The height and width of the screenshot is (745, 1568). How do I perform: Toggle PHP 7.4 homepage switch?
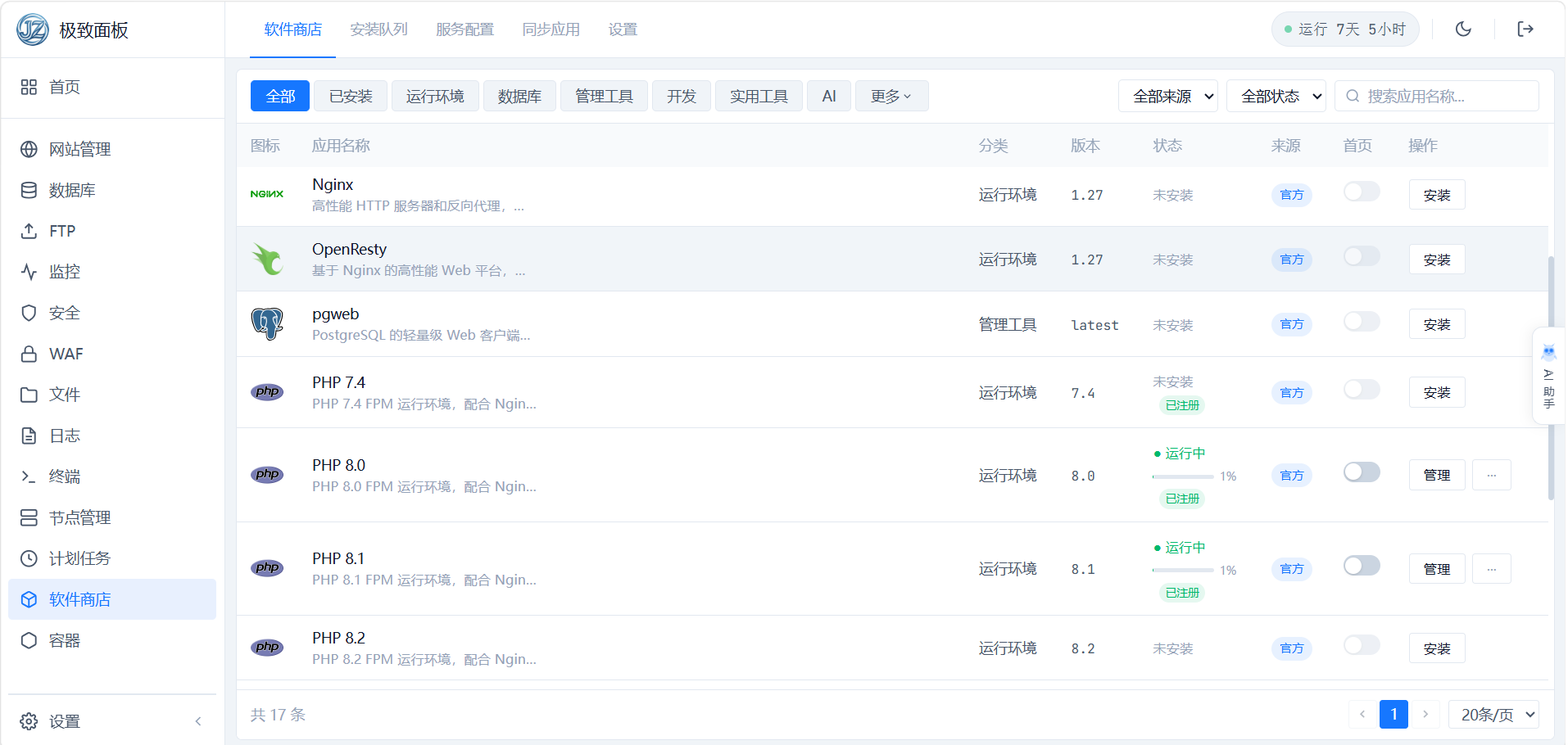coord(1362,390)
